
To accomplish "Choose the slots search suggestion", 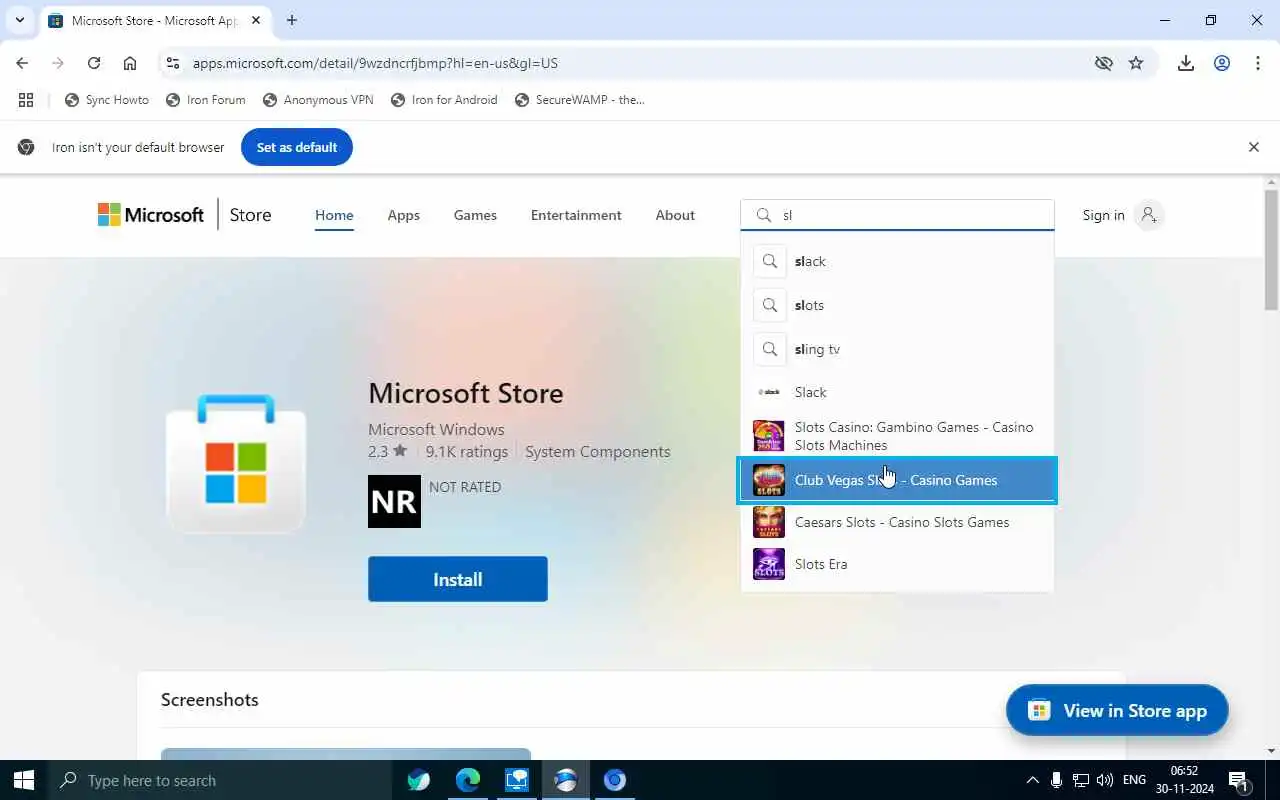I will [897, 305].
